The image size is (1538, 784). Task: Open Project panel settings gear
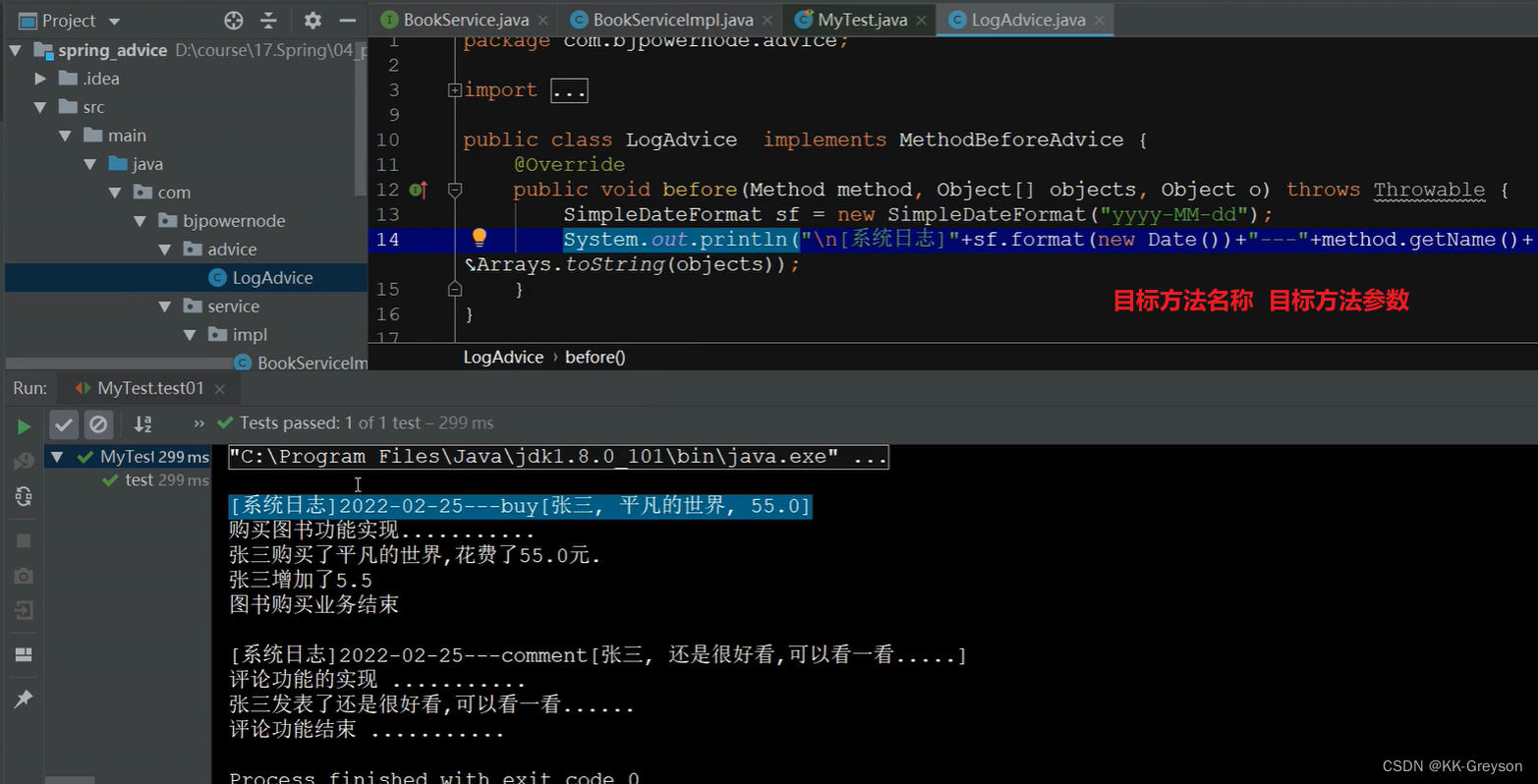[313, 20]
